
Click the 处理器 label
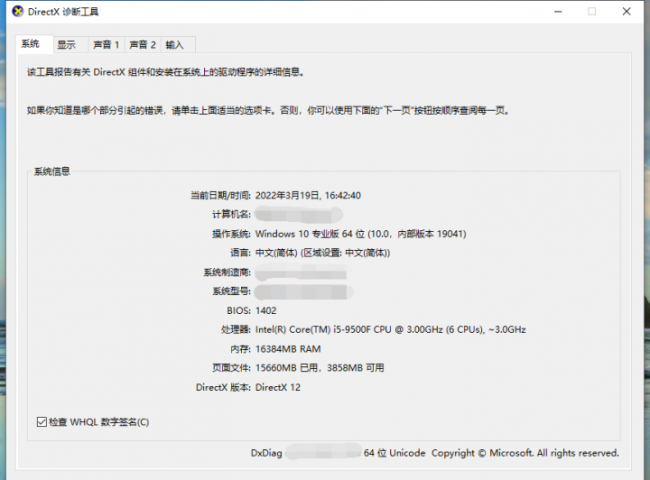(x=236, y=330)
